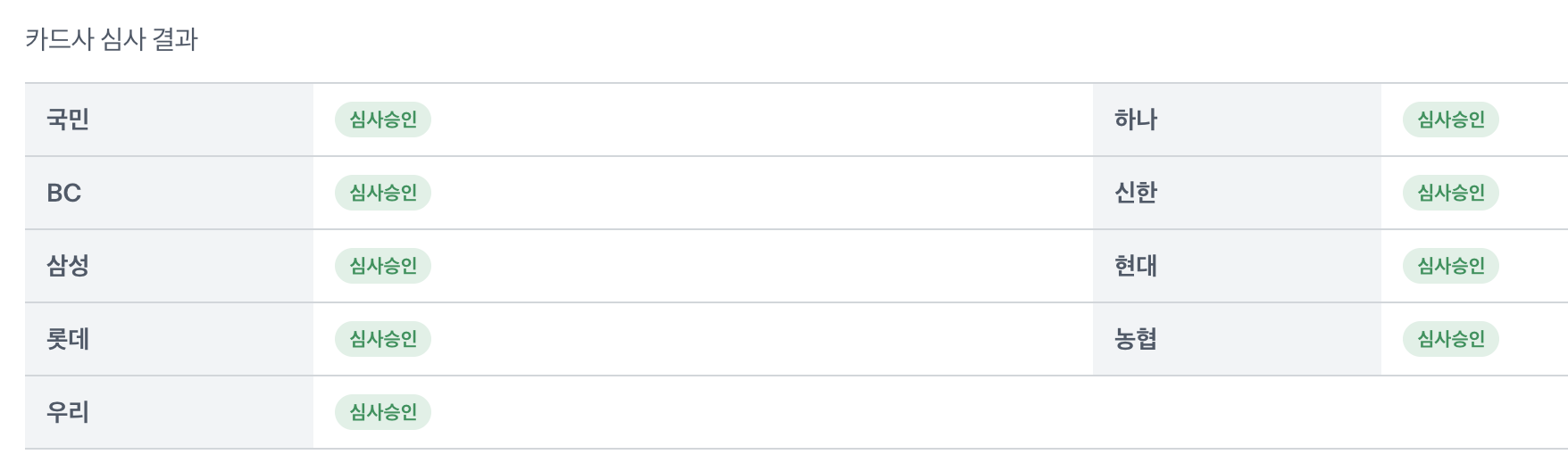Select the 농협 card name cell

tap(1237, 339)
